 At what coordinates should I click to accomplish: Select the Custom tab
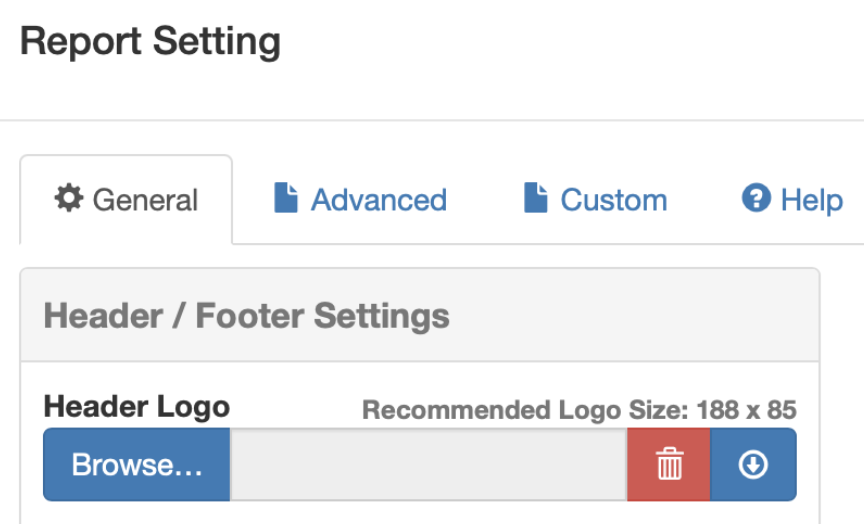[595, 200]
